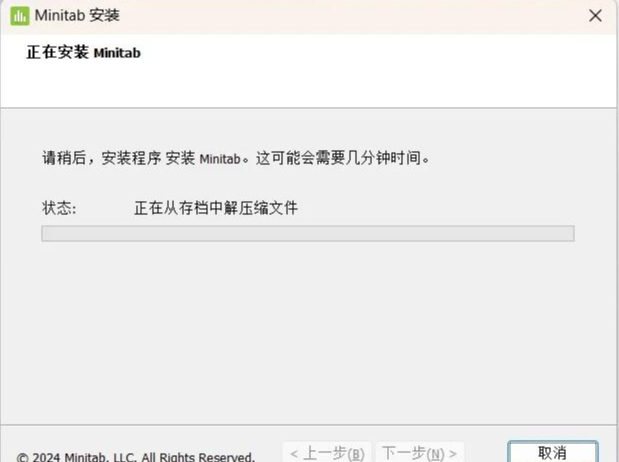Click the © 2024 Minitab, LLC text
The width and height of the screenshot is (619, 462).
pos(76,457)
